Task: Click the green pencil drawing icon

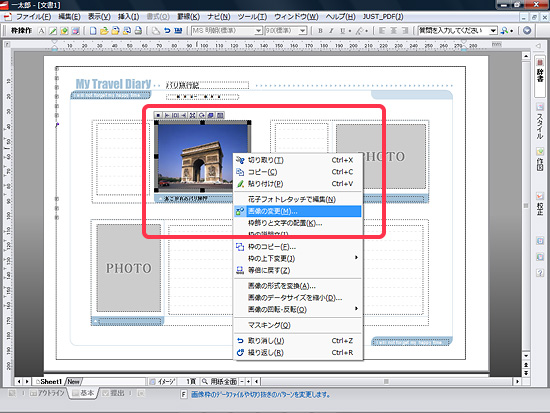Action: coord(53,31)
